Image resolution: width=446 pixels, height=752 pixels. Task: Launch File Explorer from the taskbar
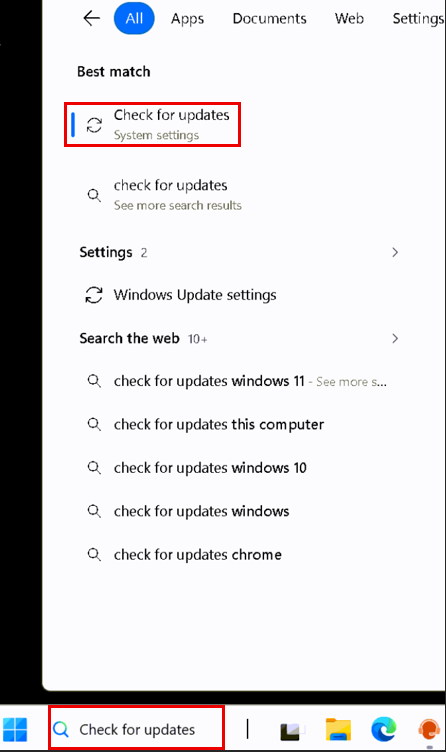338,729
